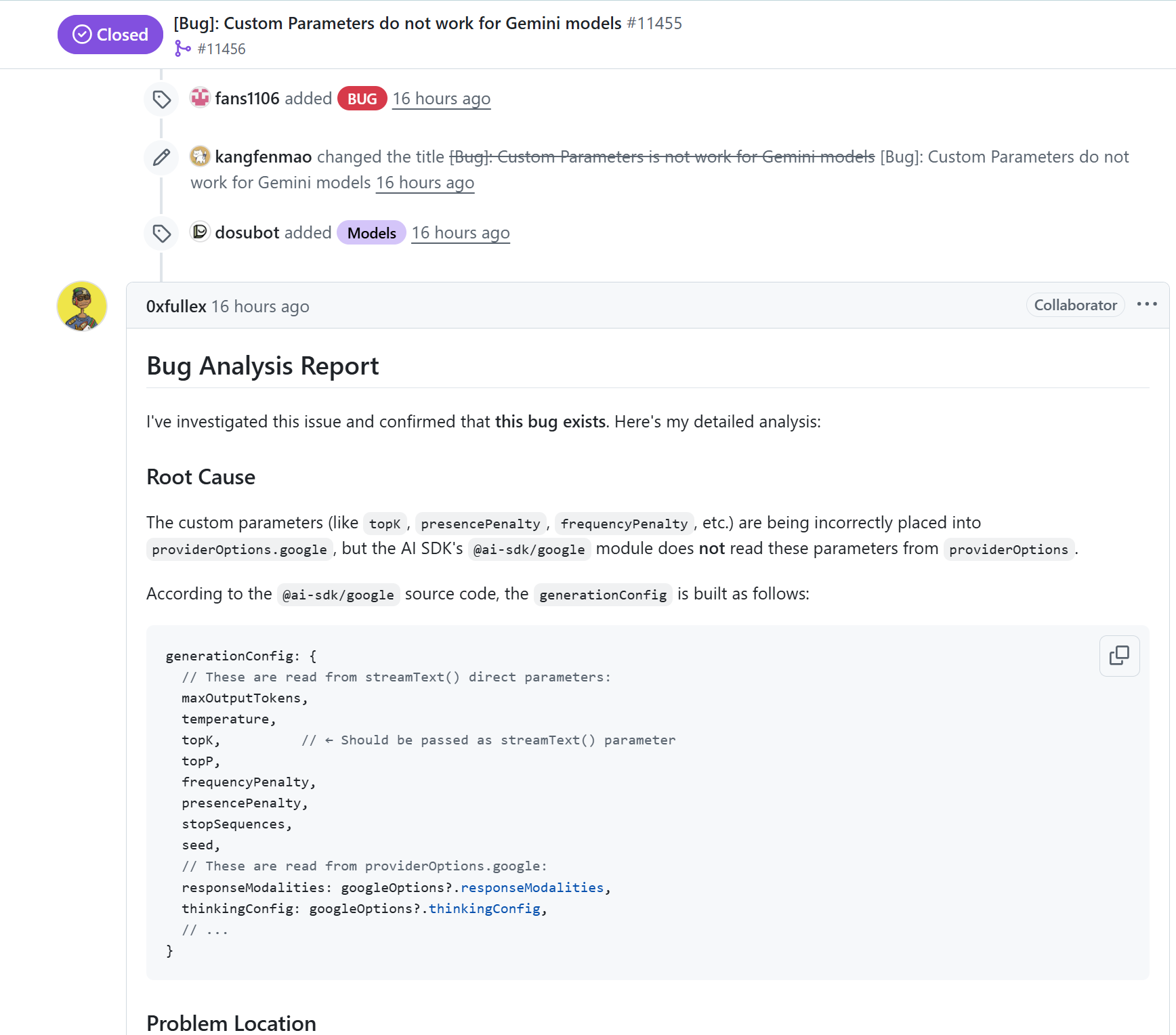Select the red BUG label
The image size is (1176, 1035).
362,99
